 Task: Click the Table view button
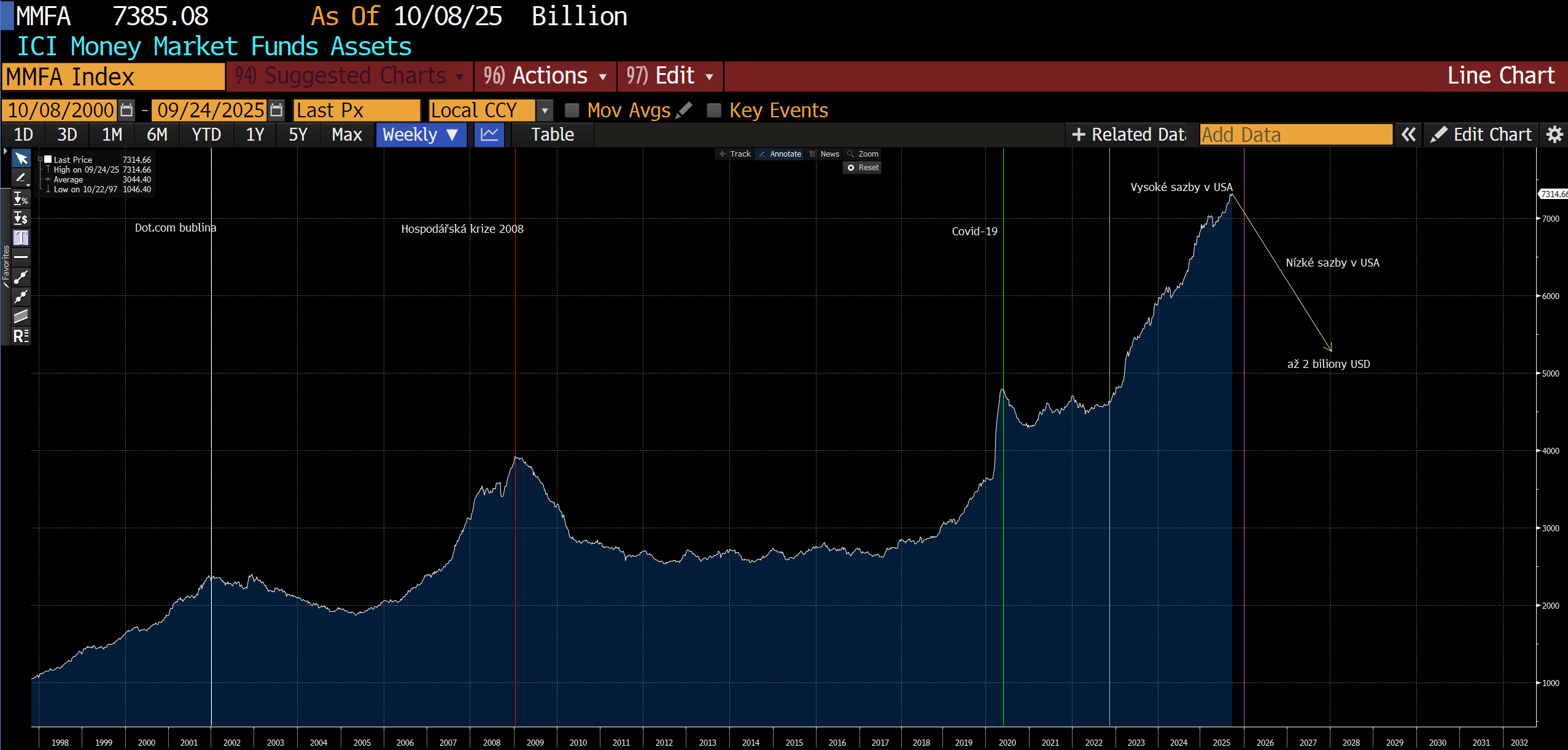coord(552,135)
